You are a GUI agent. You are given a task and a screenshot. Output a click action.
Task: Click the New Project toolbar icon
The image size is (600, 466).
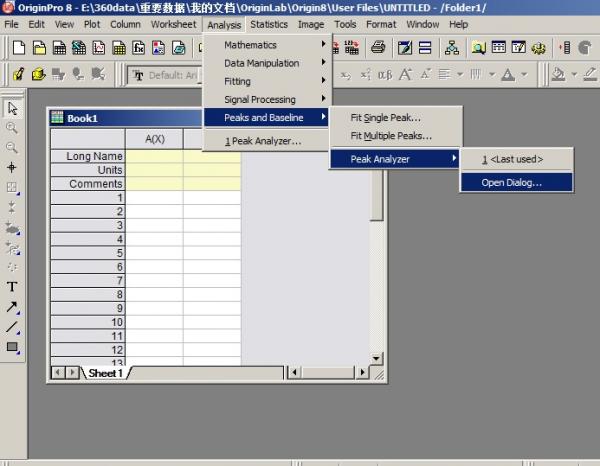19,48
